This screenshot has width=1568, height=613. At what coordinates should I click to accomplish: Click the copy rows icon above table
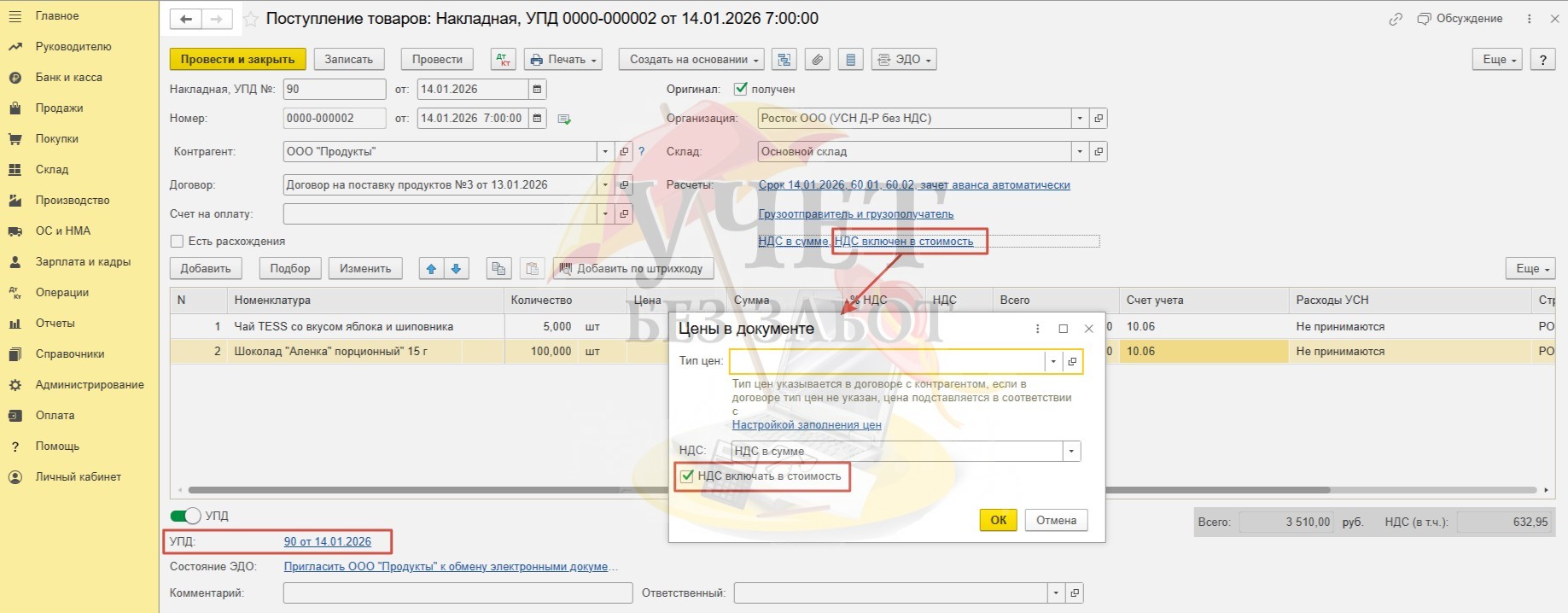click(x=498, y=269)
